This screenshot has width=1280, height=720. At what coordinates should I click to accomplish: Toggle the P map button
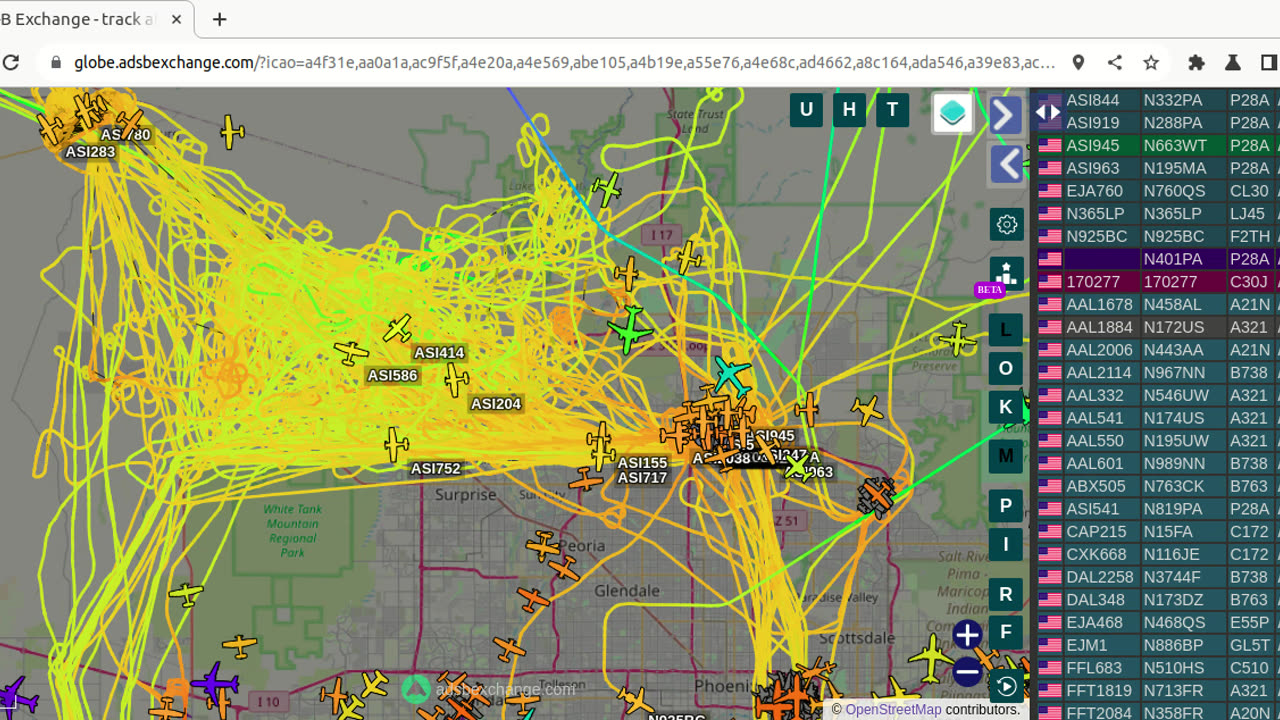[1006, 506]
